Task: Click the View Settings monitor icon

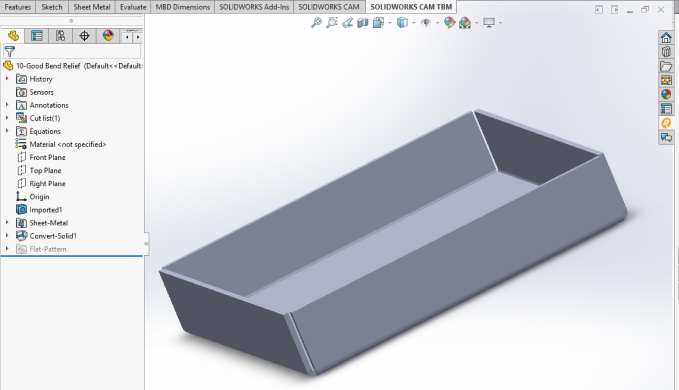Action: point(489,23)
